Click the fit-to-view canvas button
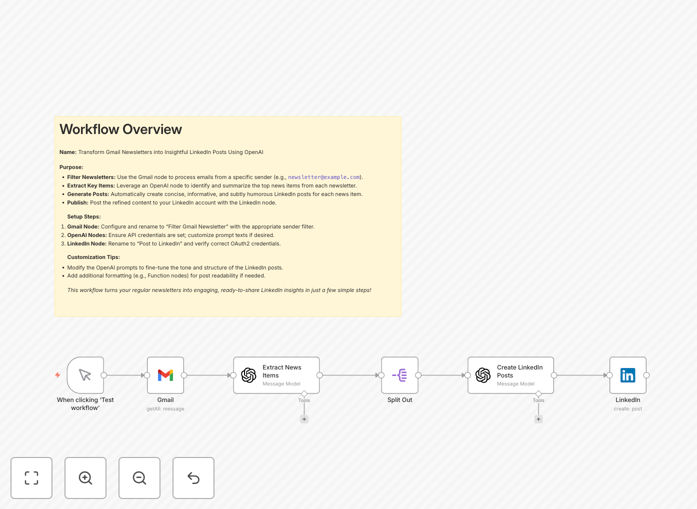The image size is (697, 509). click(x=32, y=478)
